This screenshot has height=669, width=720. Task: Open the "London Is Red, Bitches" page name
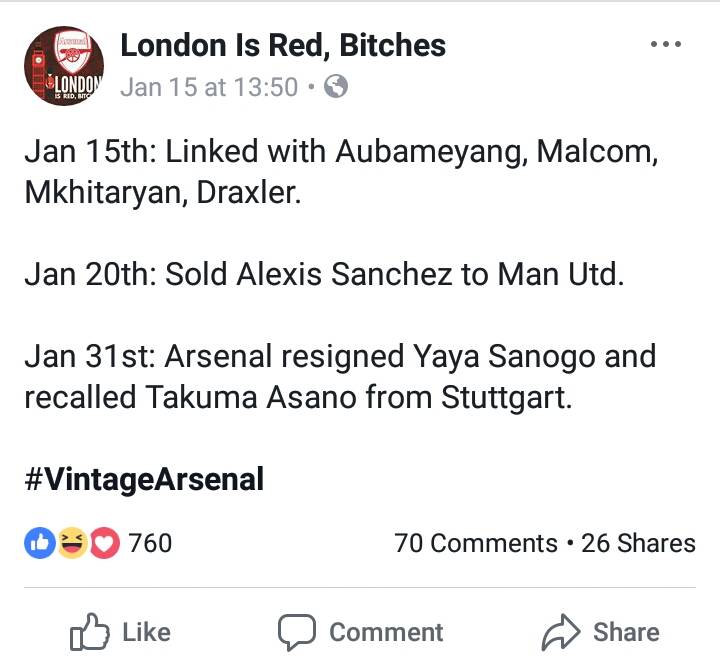click(x=283, y=45)
